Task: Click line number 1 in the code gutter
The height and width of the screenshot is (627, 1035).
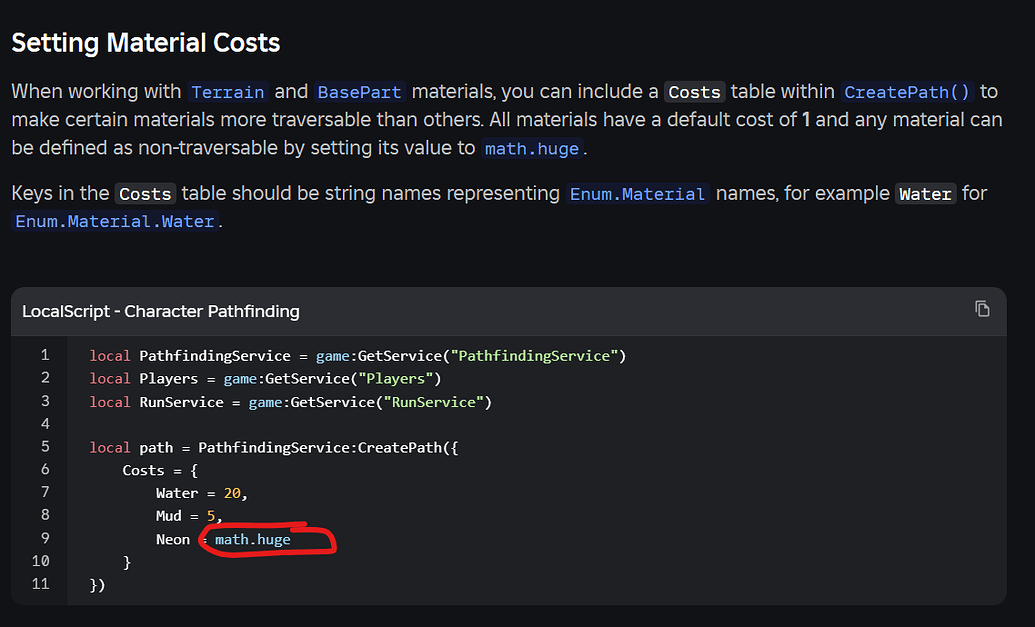Action: (x=45, y=355)
